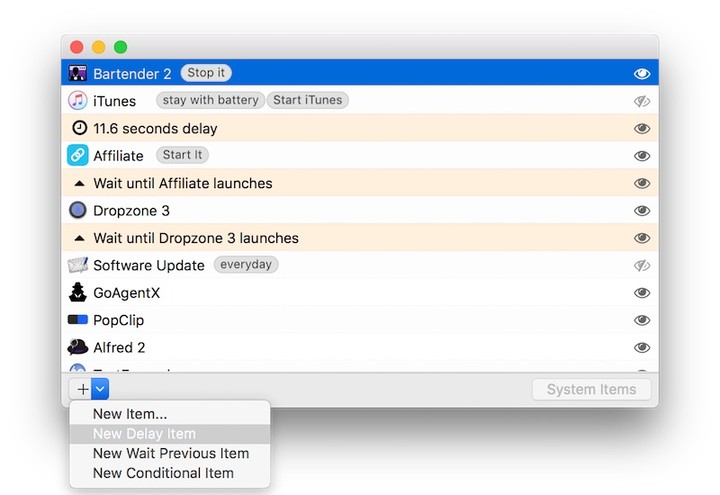Click the Stop it tag on Bartender 2
The height and width of the screenshot is (495, 720).
[206, 73]
